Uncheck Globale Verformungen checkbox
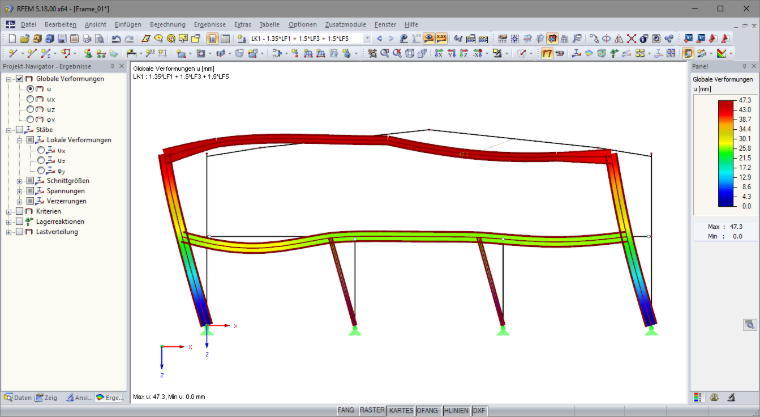The height and width of the screenshot is (417, 760). (x=19, y=79)
